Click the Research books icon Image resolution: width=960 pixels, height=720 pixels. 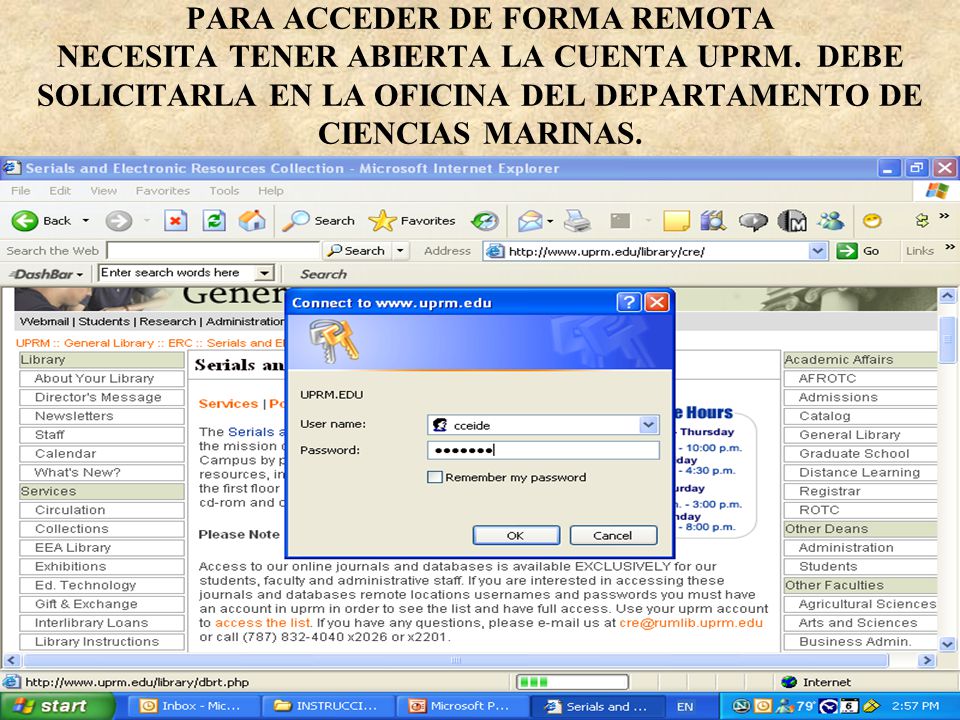(713, 220)
